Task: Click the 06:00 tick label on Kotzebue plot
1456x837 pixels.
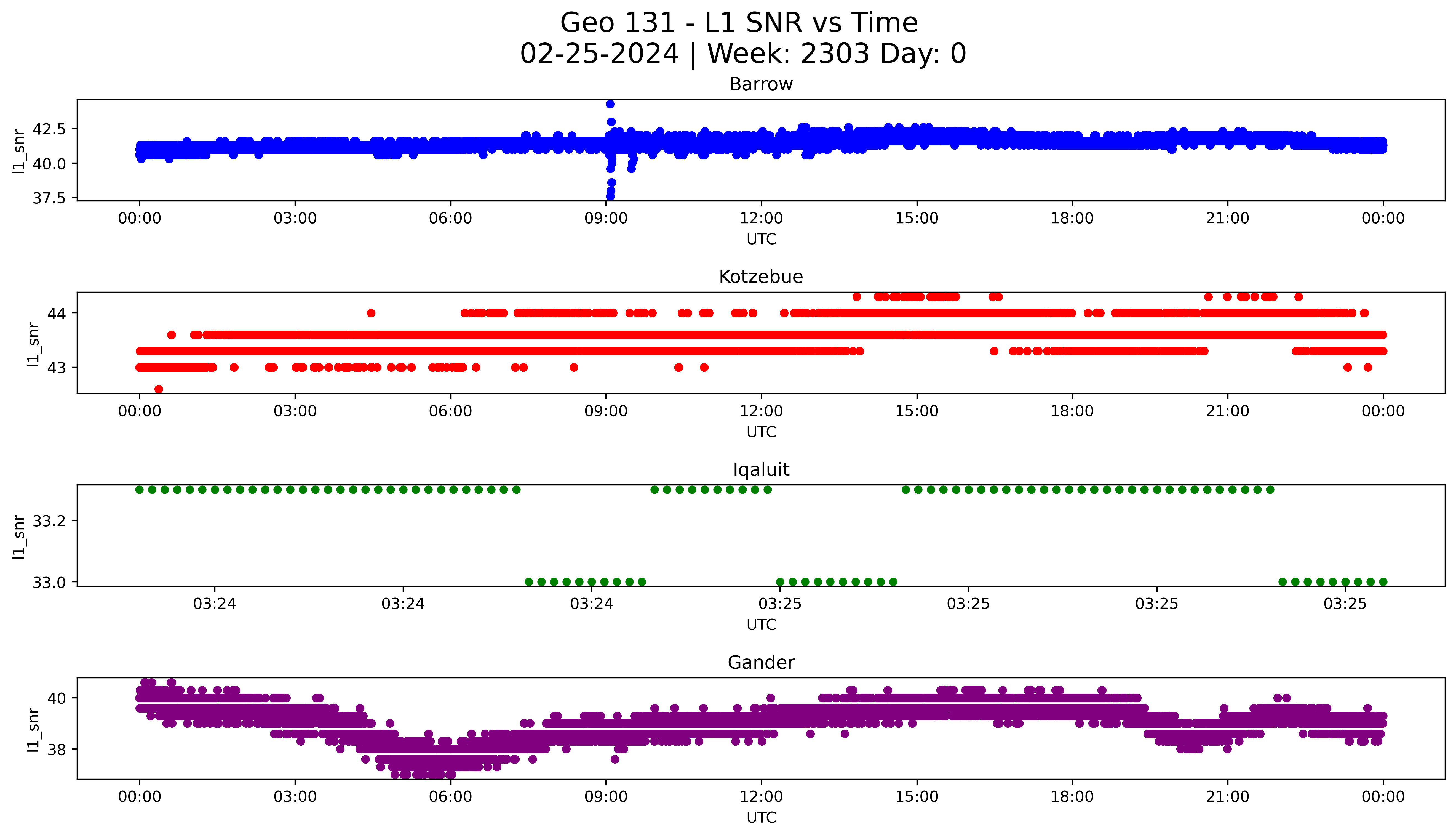Action: [451, 411]
